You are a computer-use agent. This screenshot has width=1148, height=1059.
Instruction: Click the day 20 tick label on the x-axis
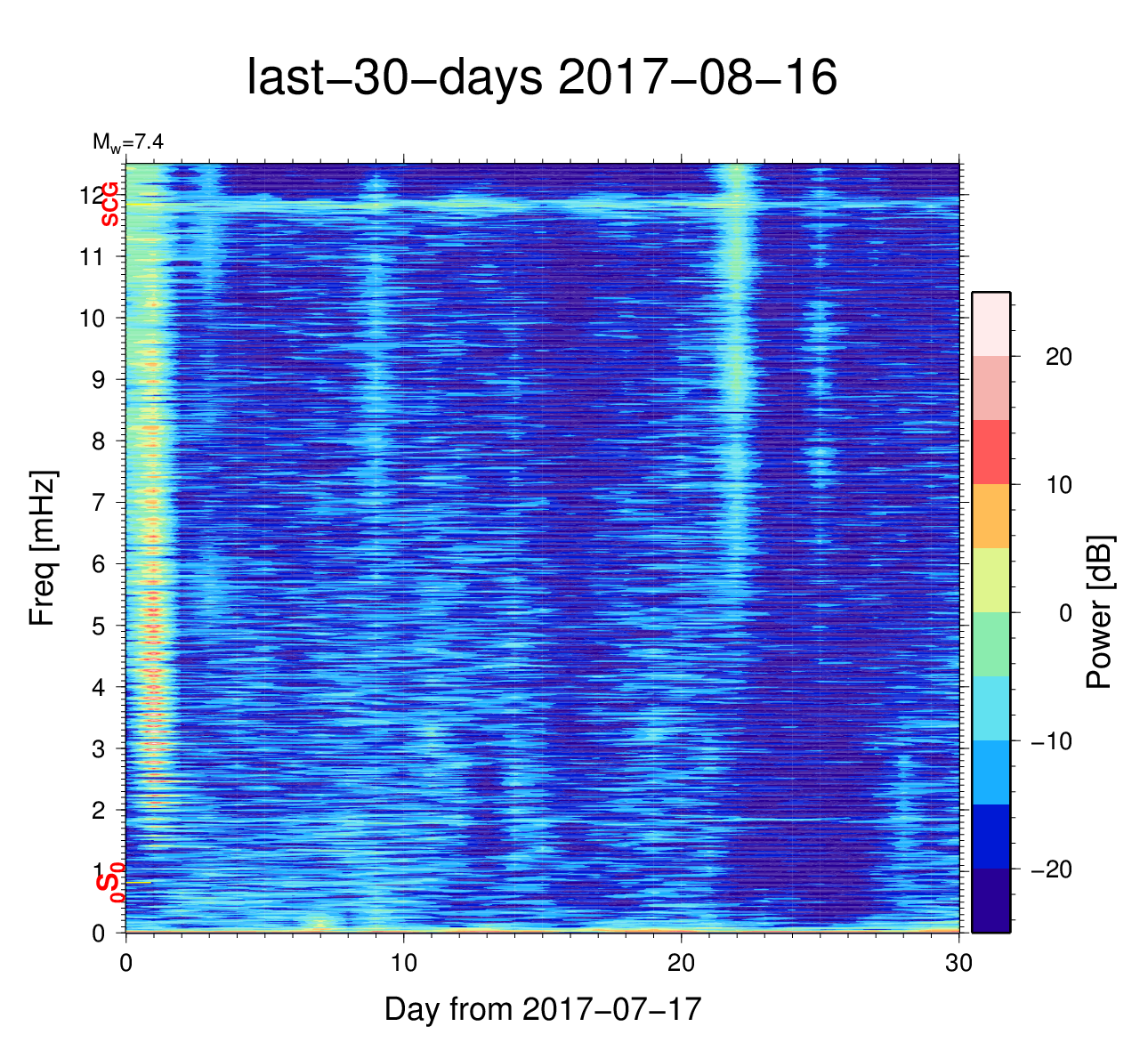[682, 965]
